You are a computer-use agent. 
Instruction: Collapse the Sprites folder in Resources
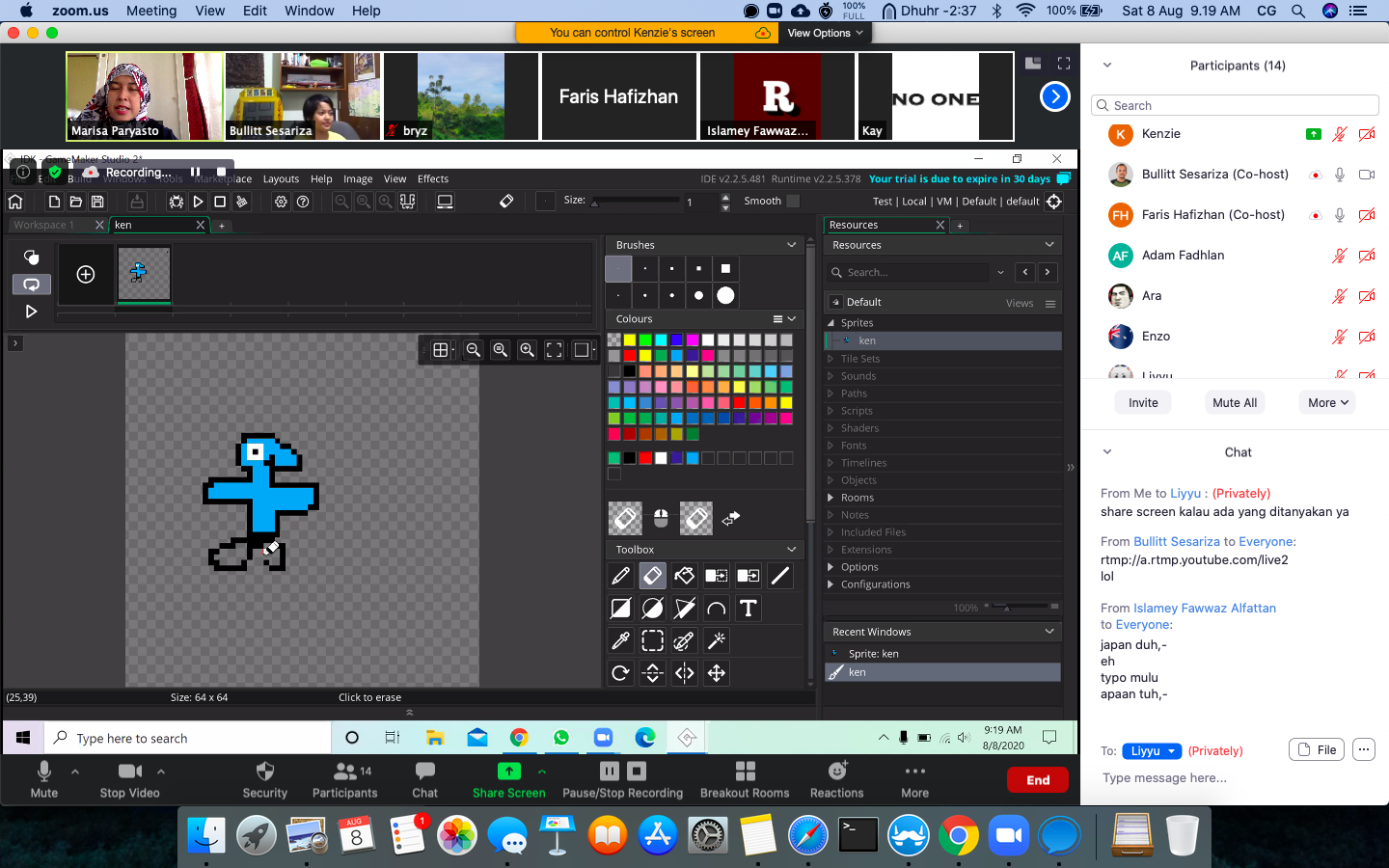[831, 323]
